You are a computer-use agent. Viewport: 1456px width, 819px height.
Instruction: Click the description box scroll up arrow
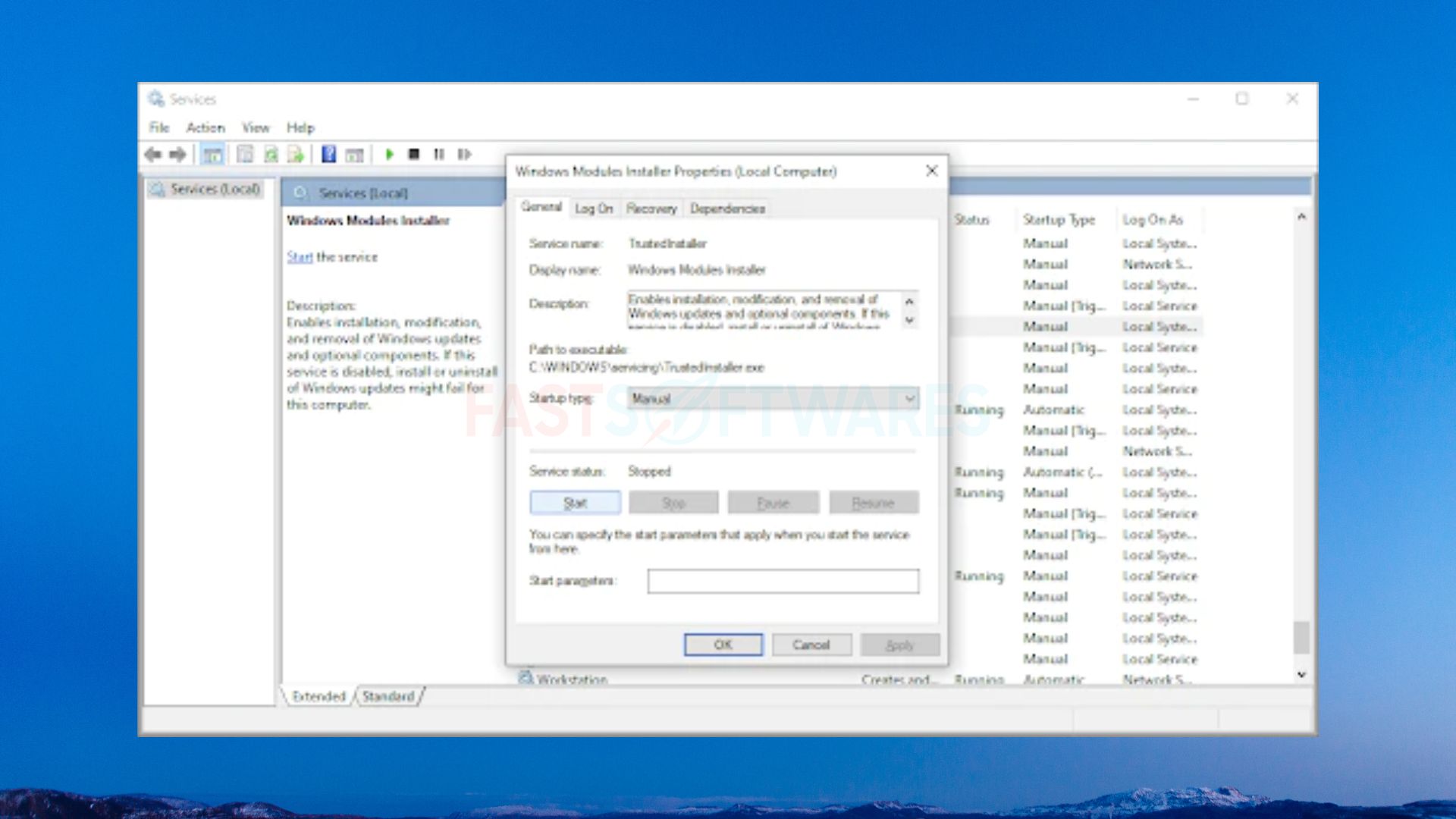(909, 301)
